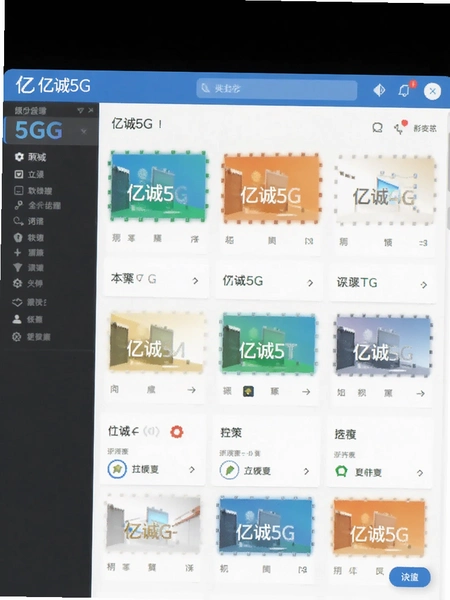Screen dimensions: 450x600
Task: Open the bottom-row blue 亿诚5G thumbnail
Action: [266, 526]
